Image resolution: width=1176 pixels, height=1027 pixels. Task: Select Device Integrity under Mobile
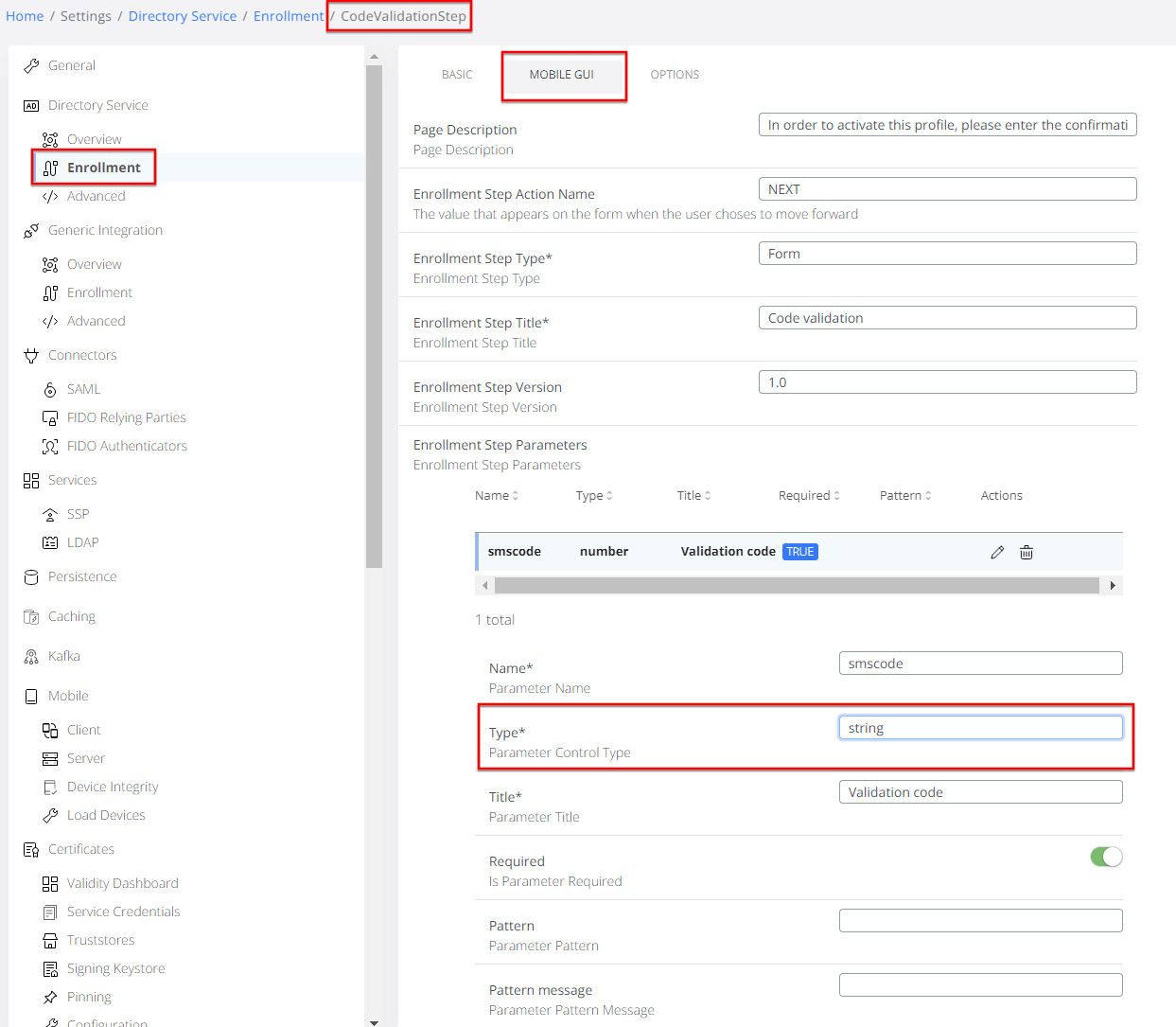(113, 788)
